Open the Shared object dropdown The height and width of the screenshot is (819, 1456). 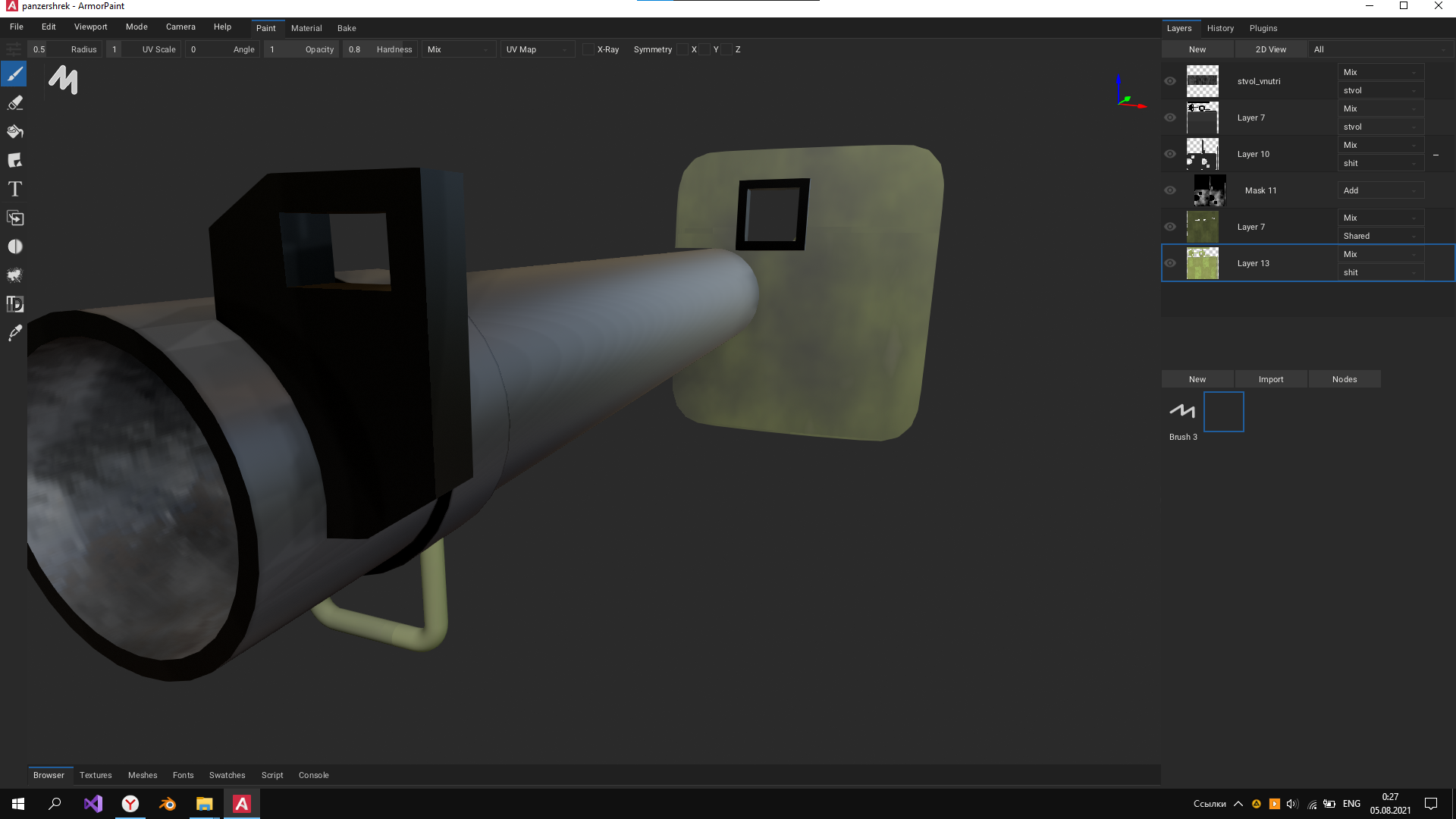pyautogui.click(x=1381, y=236)
